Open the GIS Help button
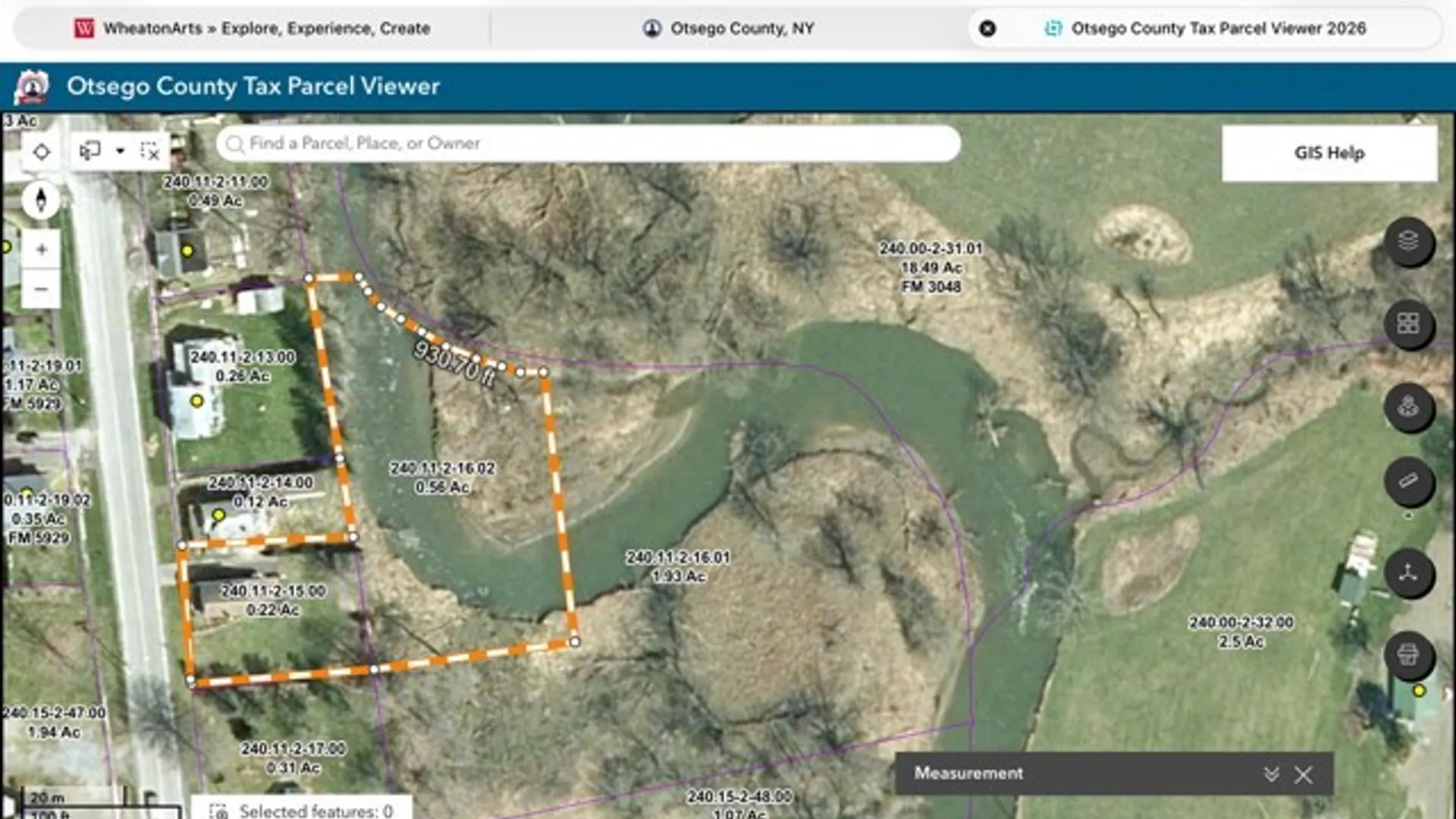This screenshot has width=1456, height=819. click(1329, 153)
